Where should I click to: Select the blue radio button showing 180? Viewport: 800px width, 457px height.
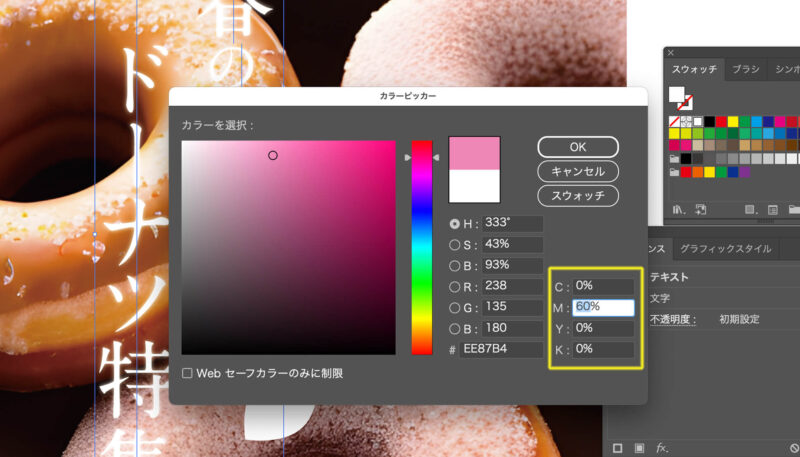pos(454,328)
